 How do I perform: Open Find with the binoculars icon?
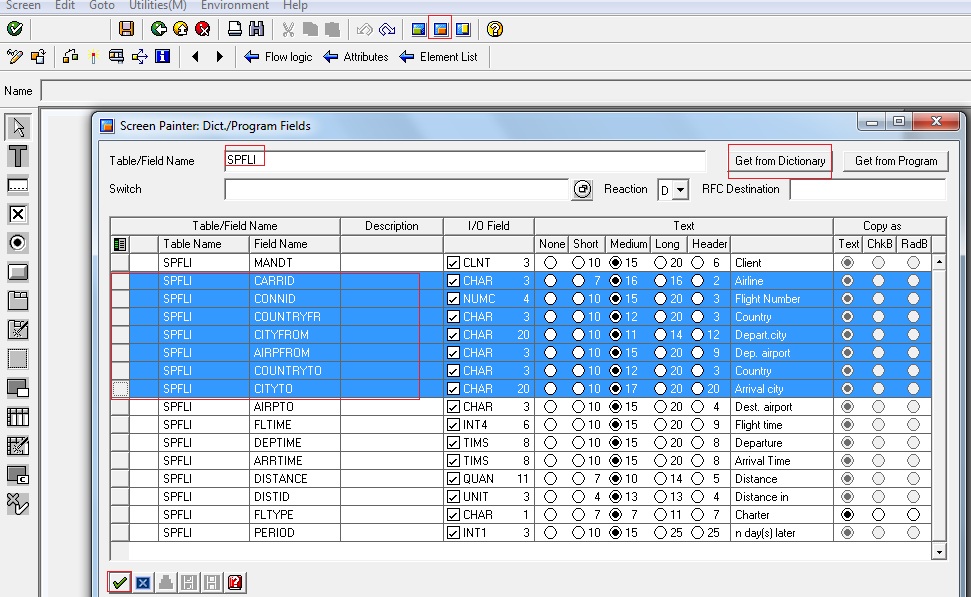point(256,28)
